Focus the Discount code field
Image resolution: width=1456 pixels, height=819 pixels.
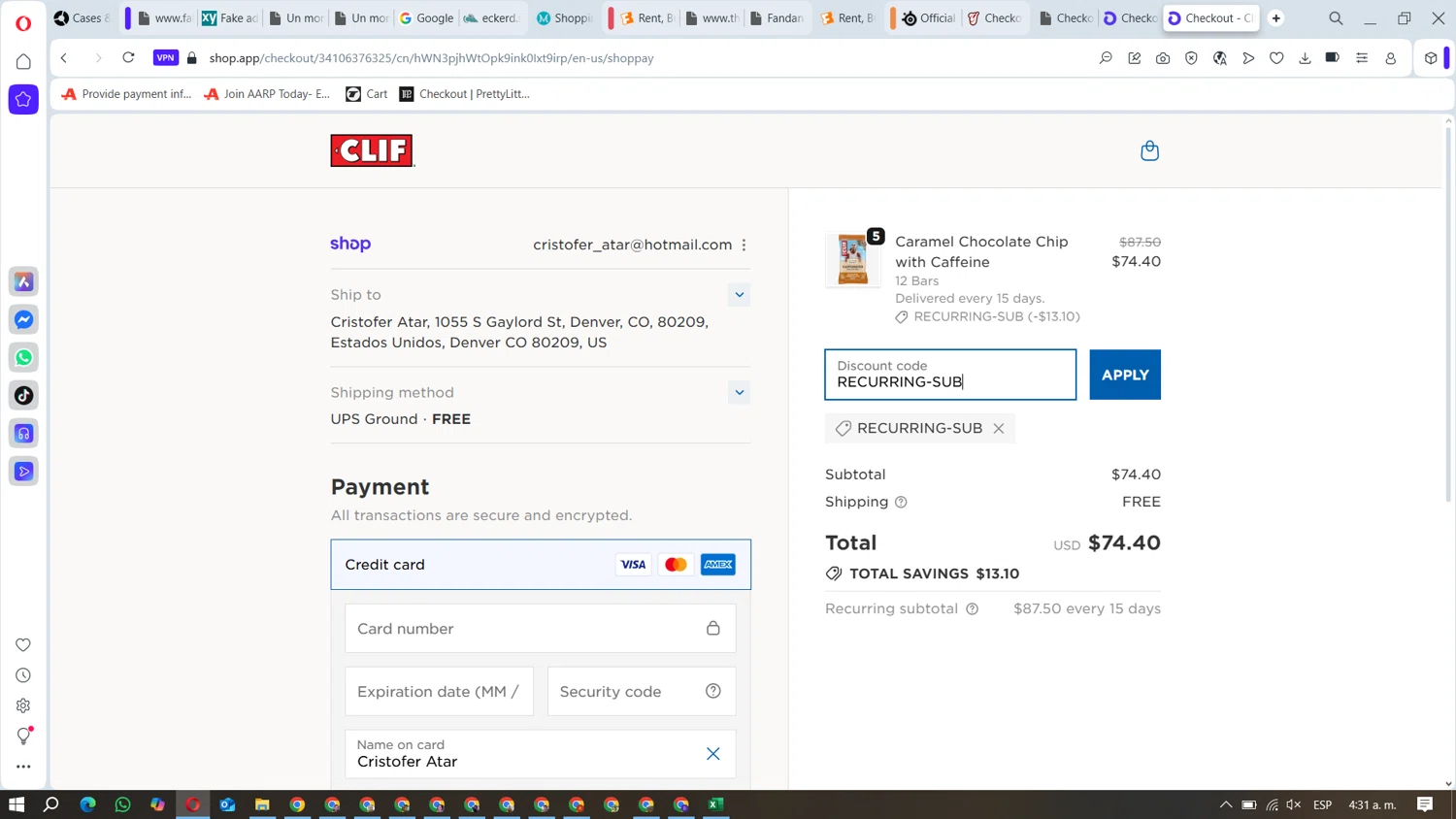[x=950, y=375]
